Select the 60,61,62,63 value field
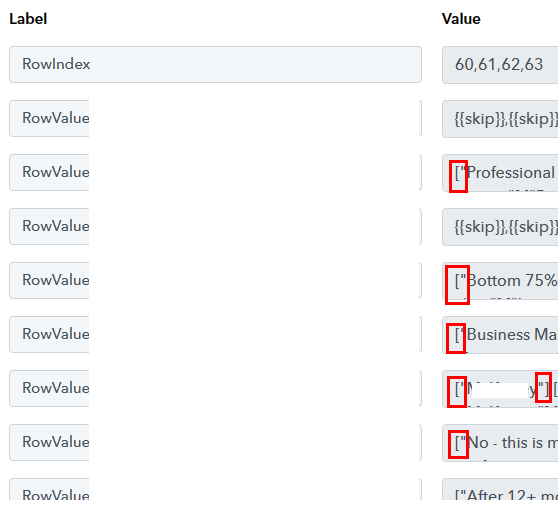This screenshot has height=509, width=558. pyautogui.click(x=500, y=65)
